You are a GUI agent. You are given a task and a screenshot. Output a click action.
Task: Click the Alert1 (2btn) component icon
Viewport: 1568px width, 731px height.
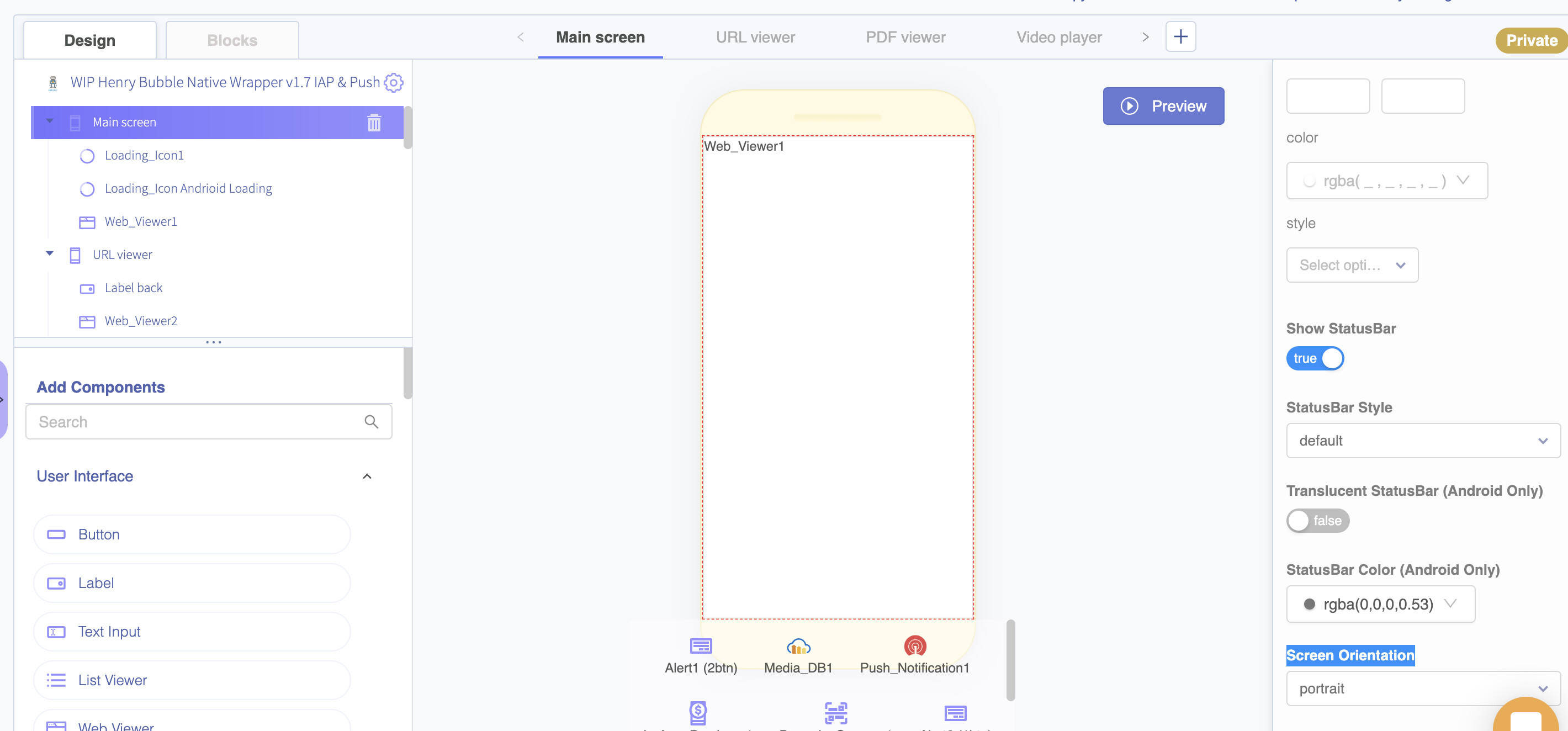[701, 645]
